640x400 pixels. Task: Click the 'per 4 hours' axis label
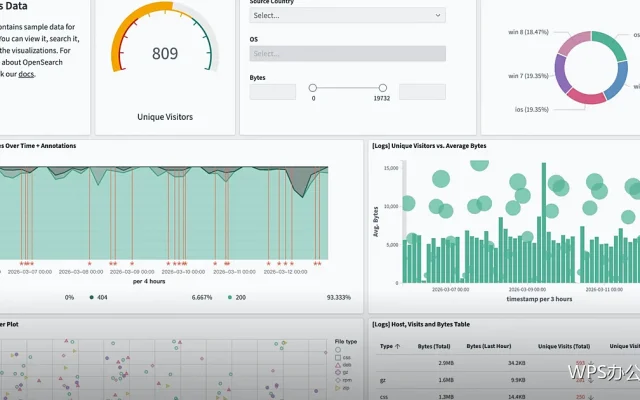coord(149,281)
